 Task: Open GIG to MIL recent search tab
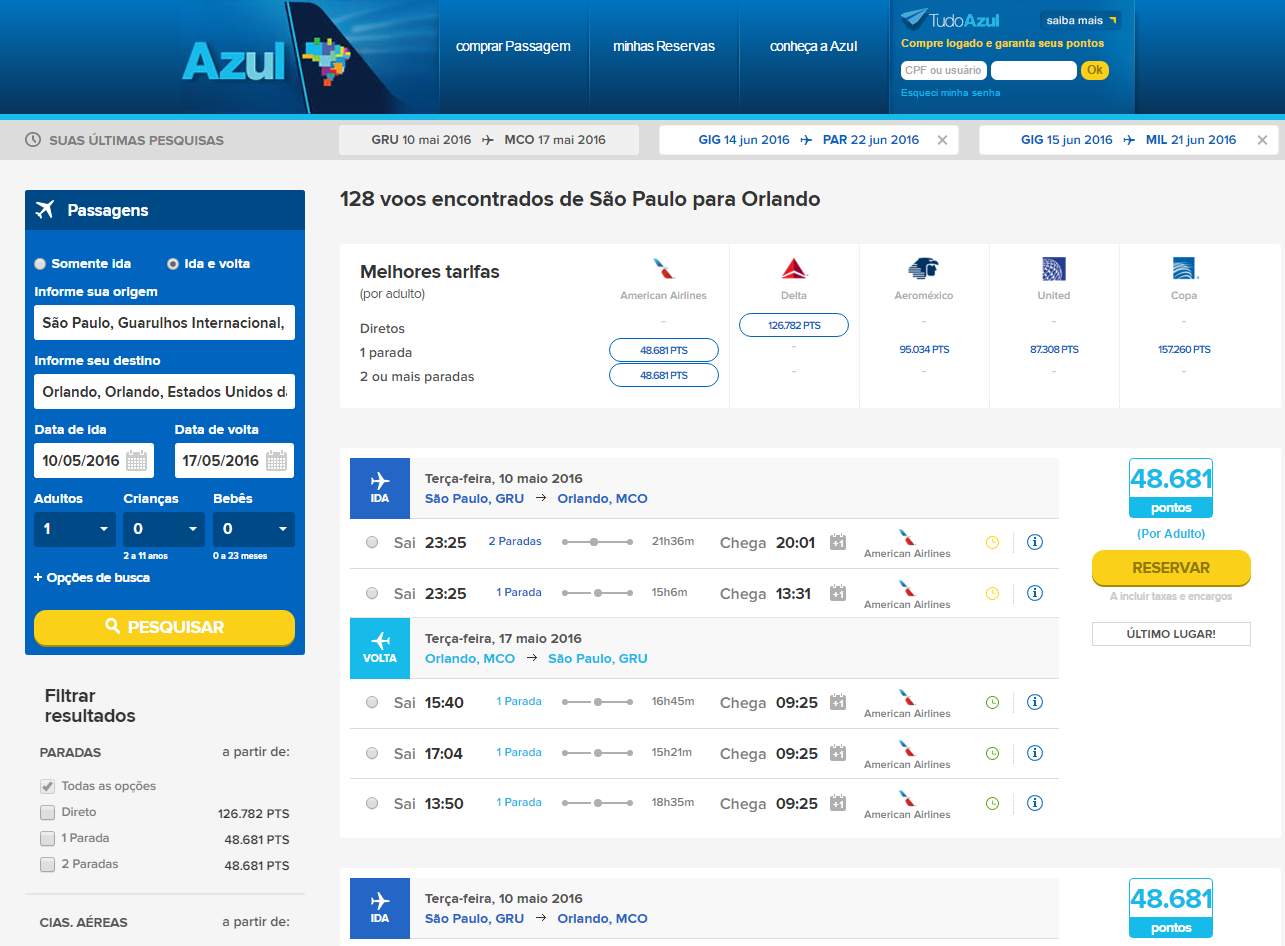(1129, 140)
